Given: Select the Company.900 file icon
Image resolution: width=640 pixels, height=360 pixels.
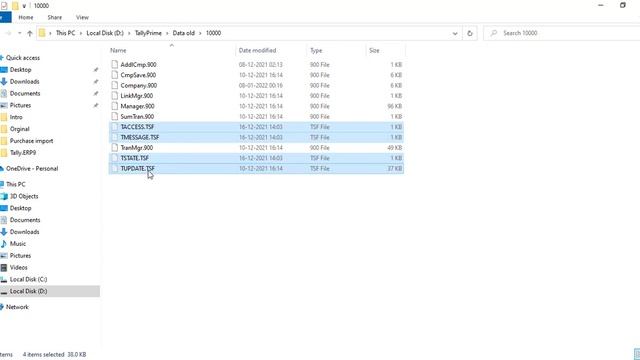Looking at the screenshot, I should 115,85.
